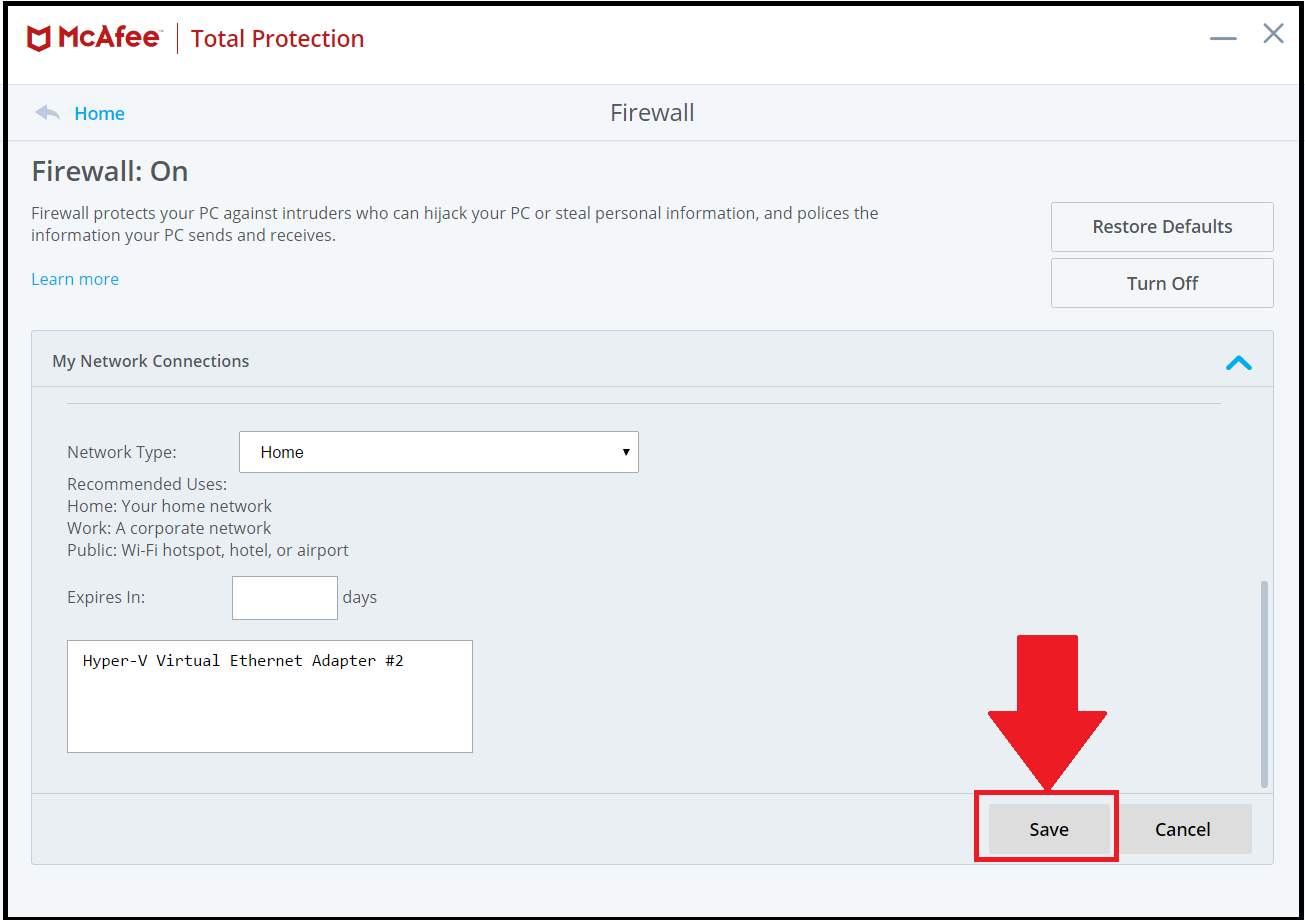Click the Firewall page title
The height and width of the screenshot is (920, 1305).
[652, 113]
